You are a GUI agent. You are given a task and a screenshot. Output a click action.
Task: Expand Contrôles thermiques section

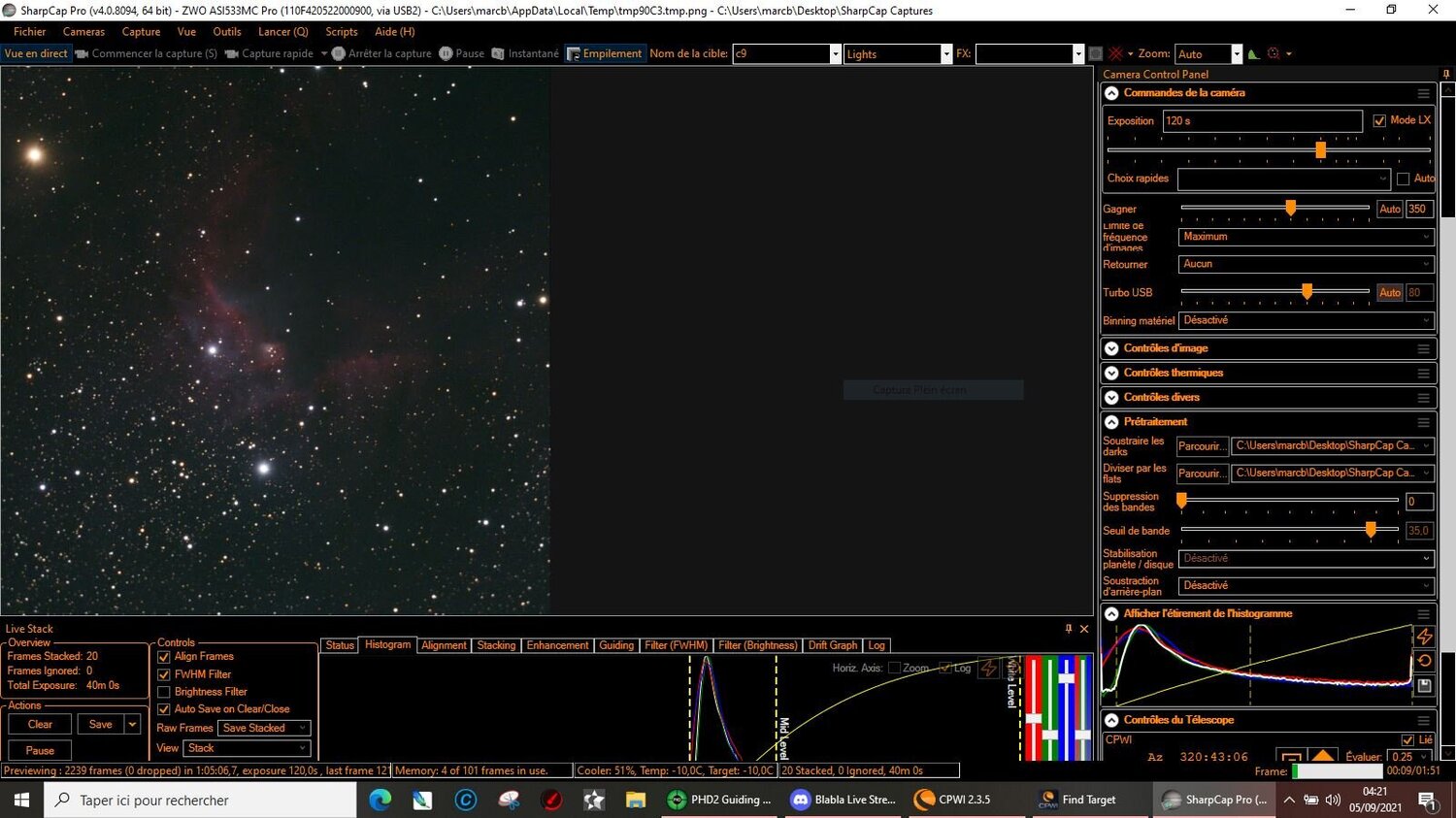click(x=1112, y=373)
